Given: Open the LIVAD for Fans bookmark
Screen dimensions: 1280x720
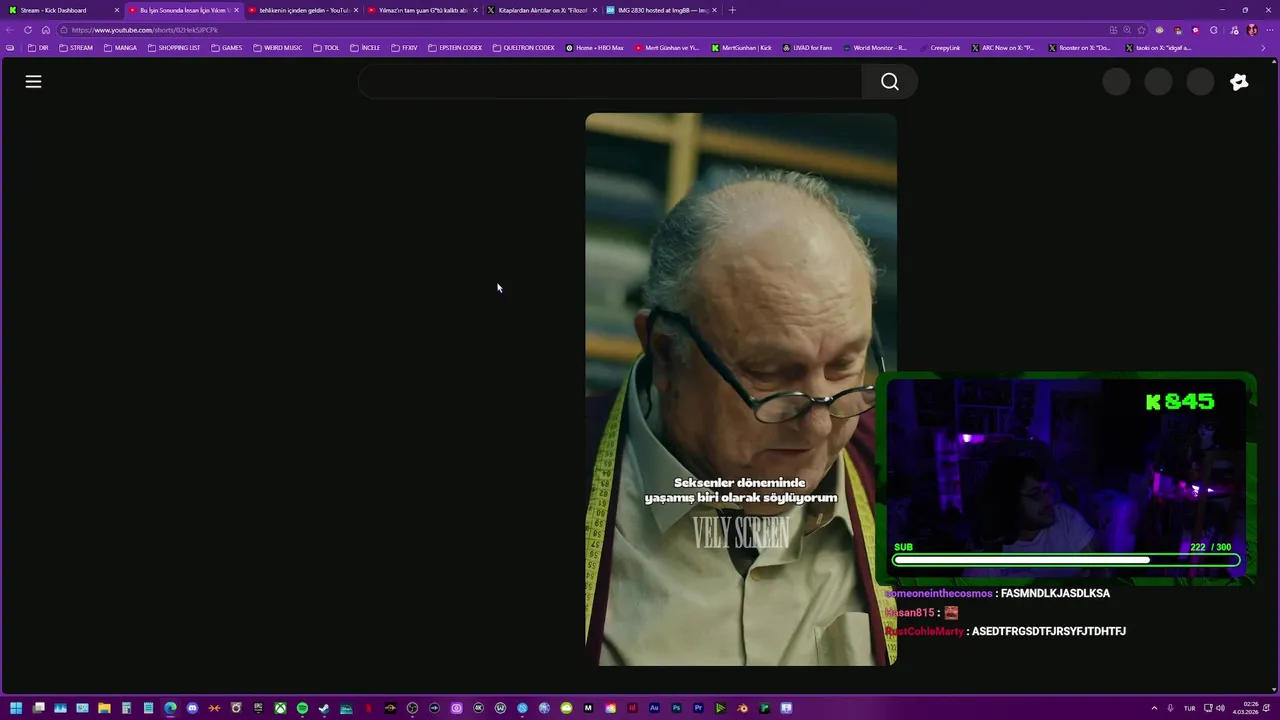Looking at the screenshot, I should coord(807,48).
